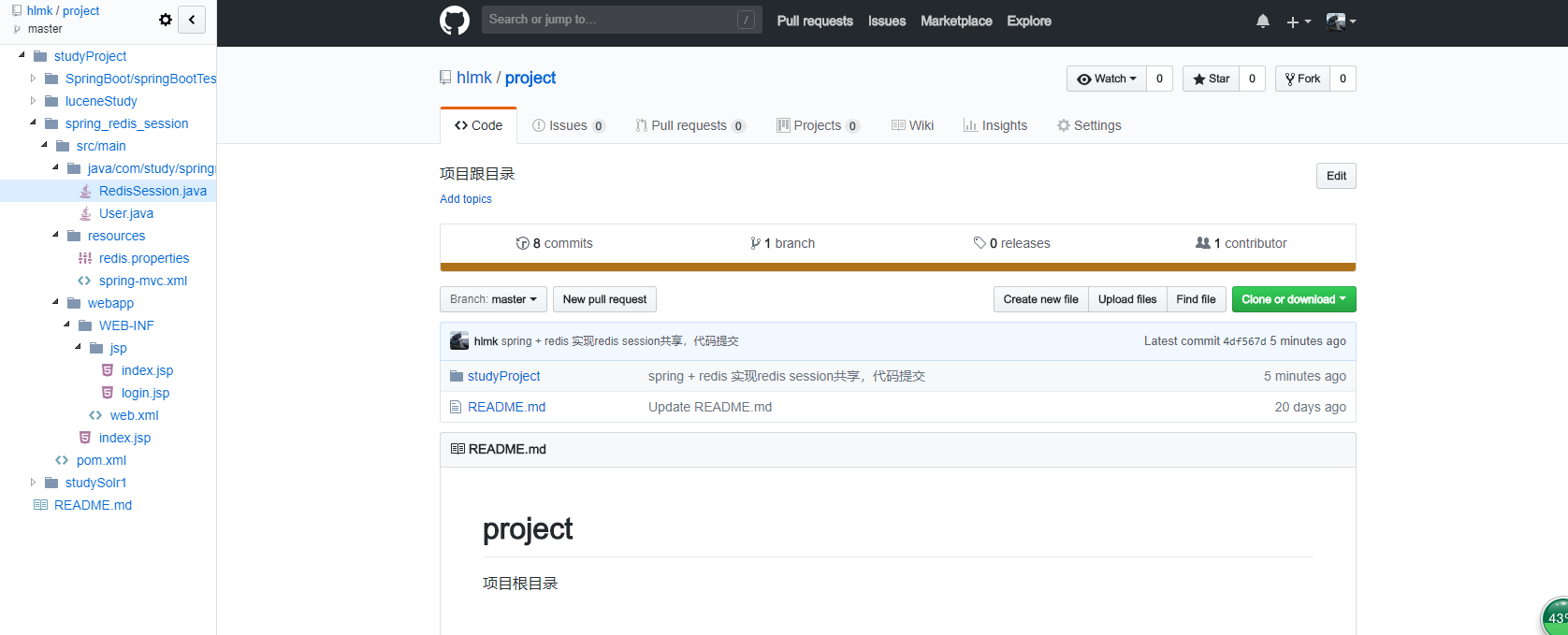Open the plus create-new menu
Image resolution: width=1568 pixels, height=635 pixels.
coord(1298,22)
